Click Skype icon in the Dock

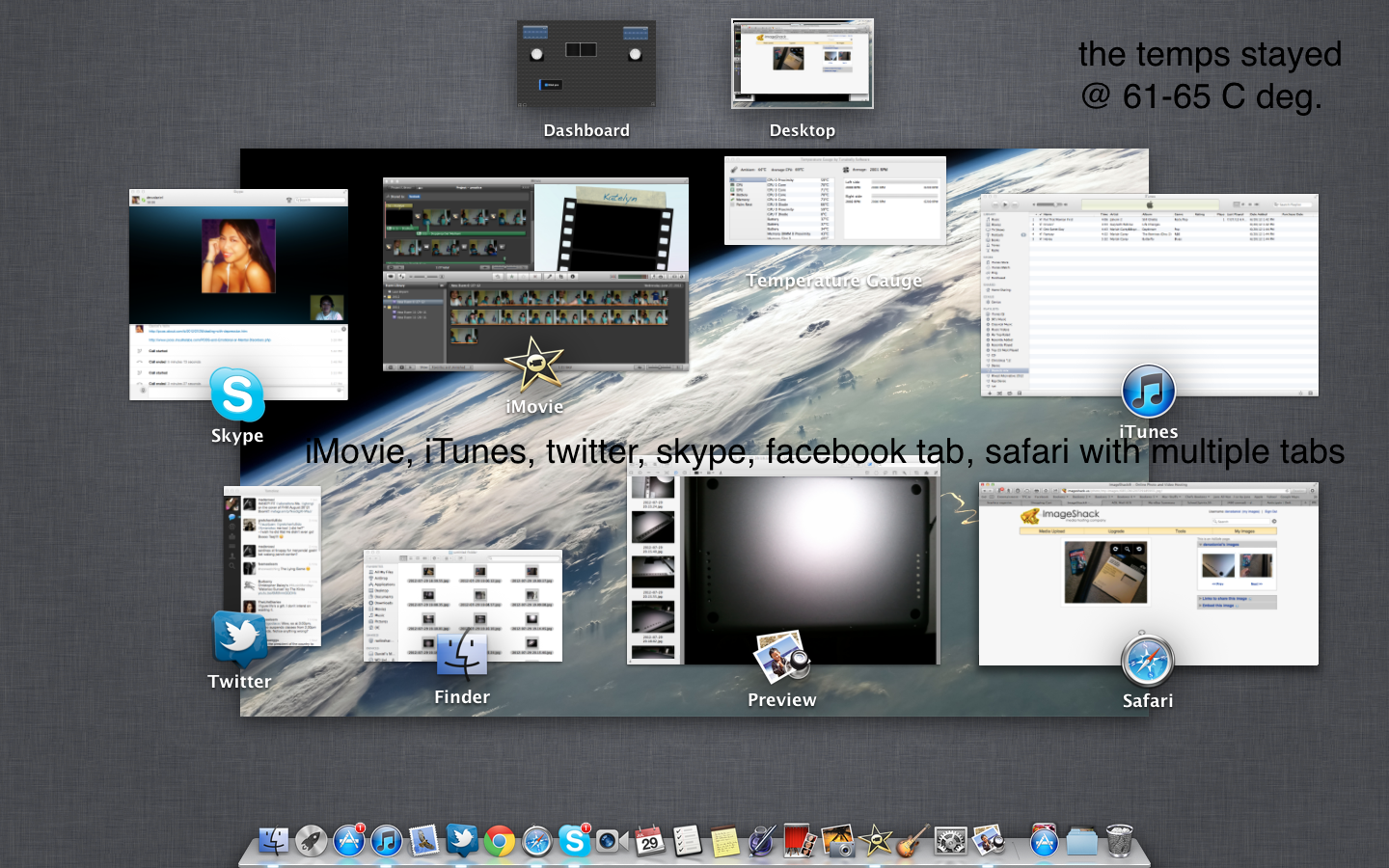point(575,841)
